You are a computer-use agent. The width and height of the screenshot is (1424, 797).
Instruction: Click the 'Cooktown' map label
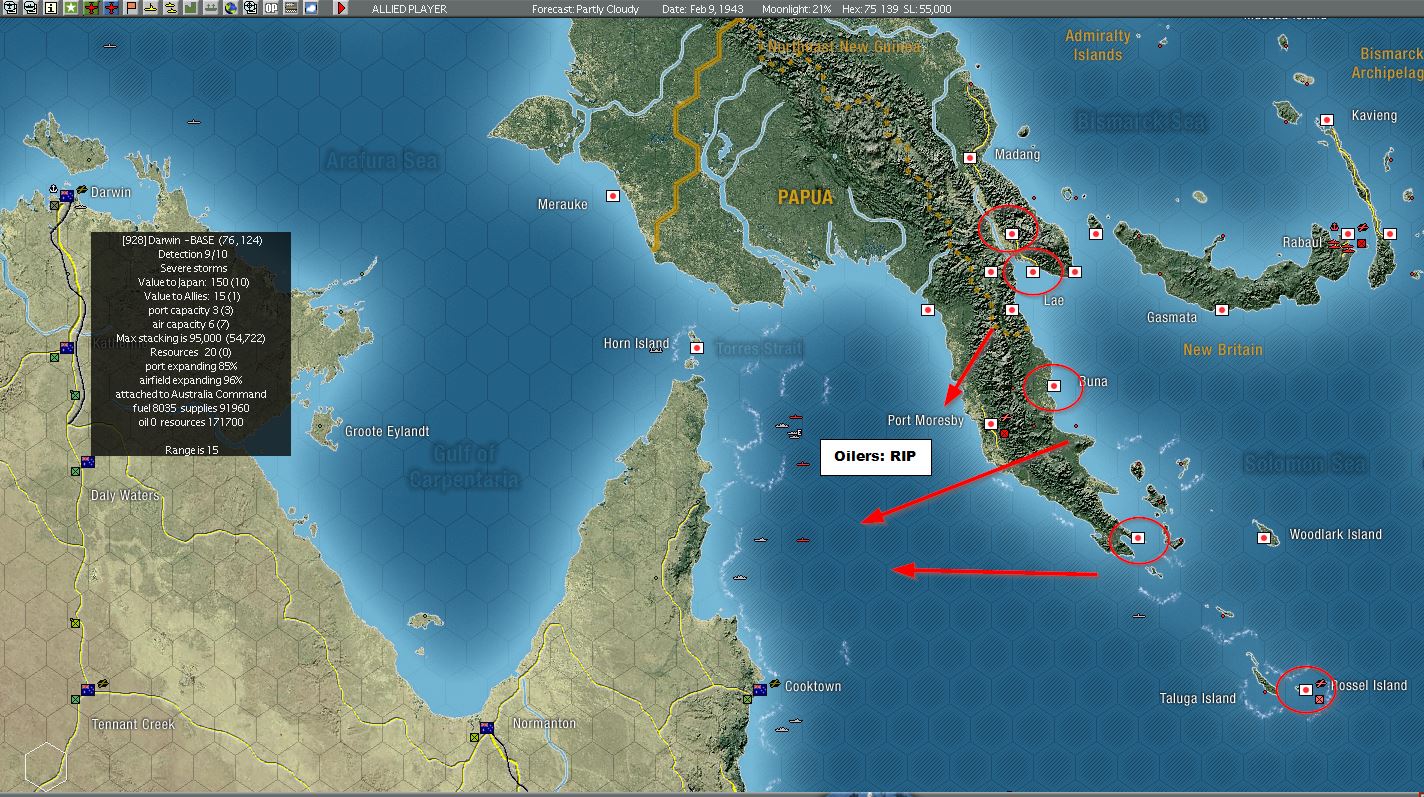813,686
